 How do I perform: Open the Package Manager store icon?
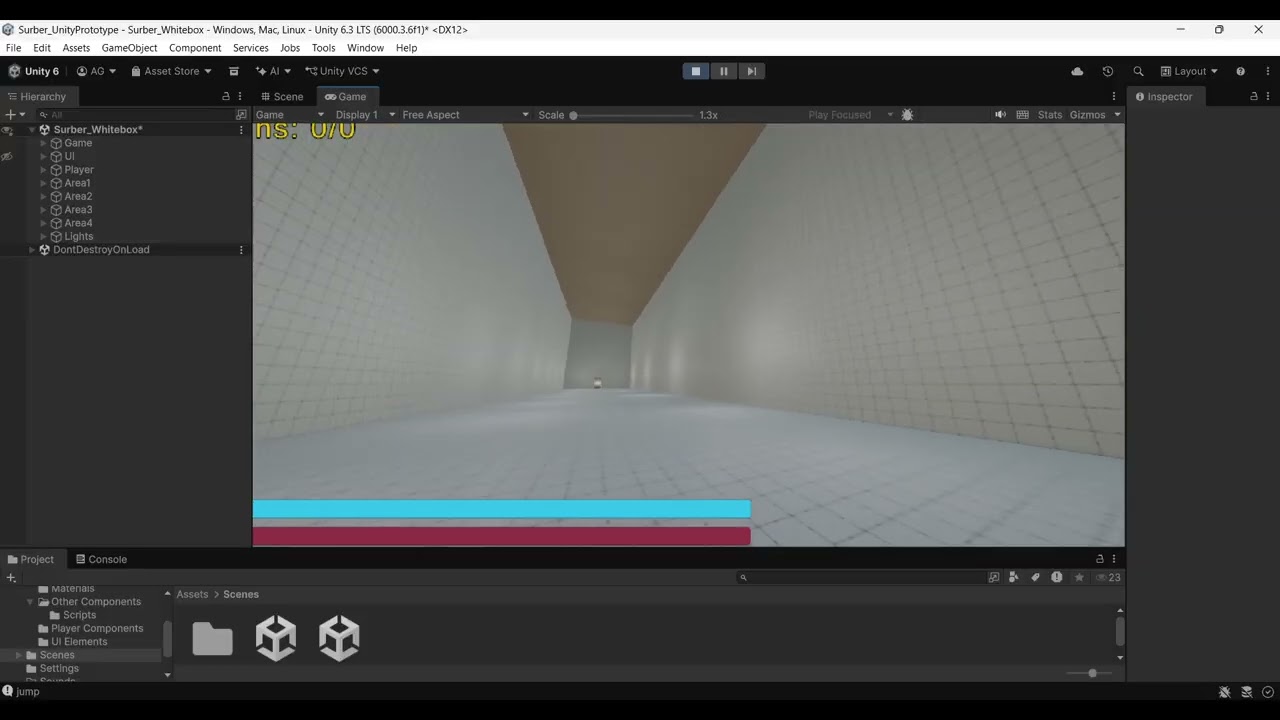click(x=234, y=71)
